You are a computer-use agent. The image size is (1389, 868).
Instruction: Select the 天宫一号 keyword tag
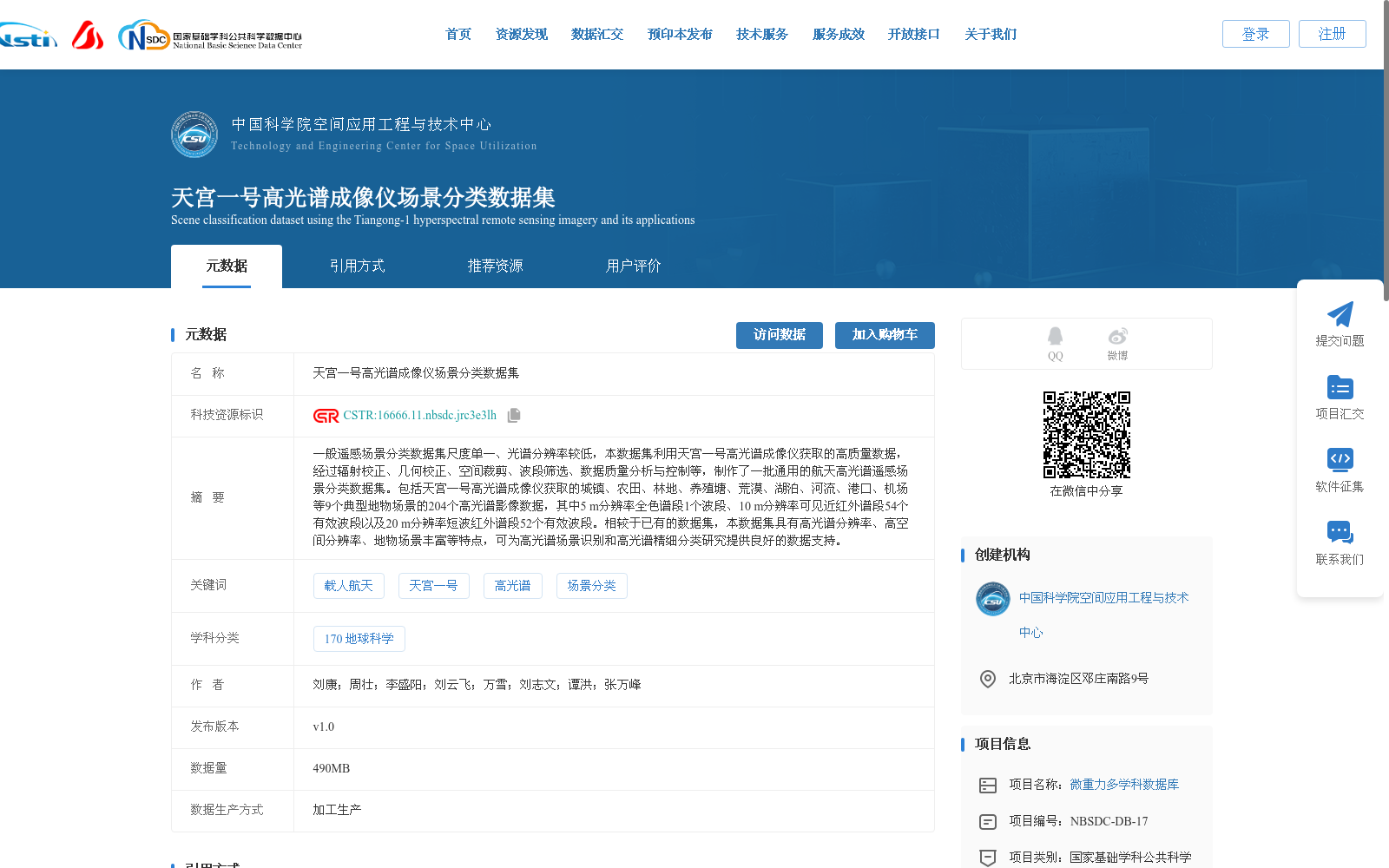tap(434, 586)
